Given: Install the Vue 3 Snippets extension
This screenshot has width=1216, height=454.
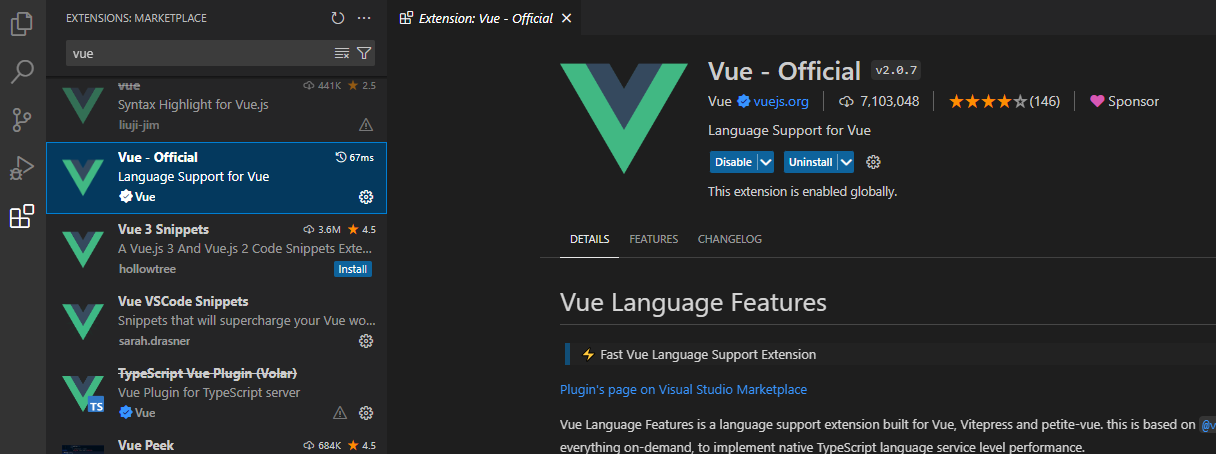Looking at the screenshot, I should 353,269.
